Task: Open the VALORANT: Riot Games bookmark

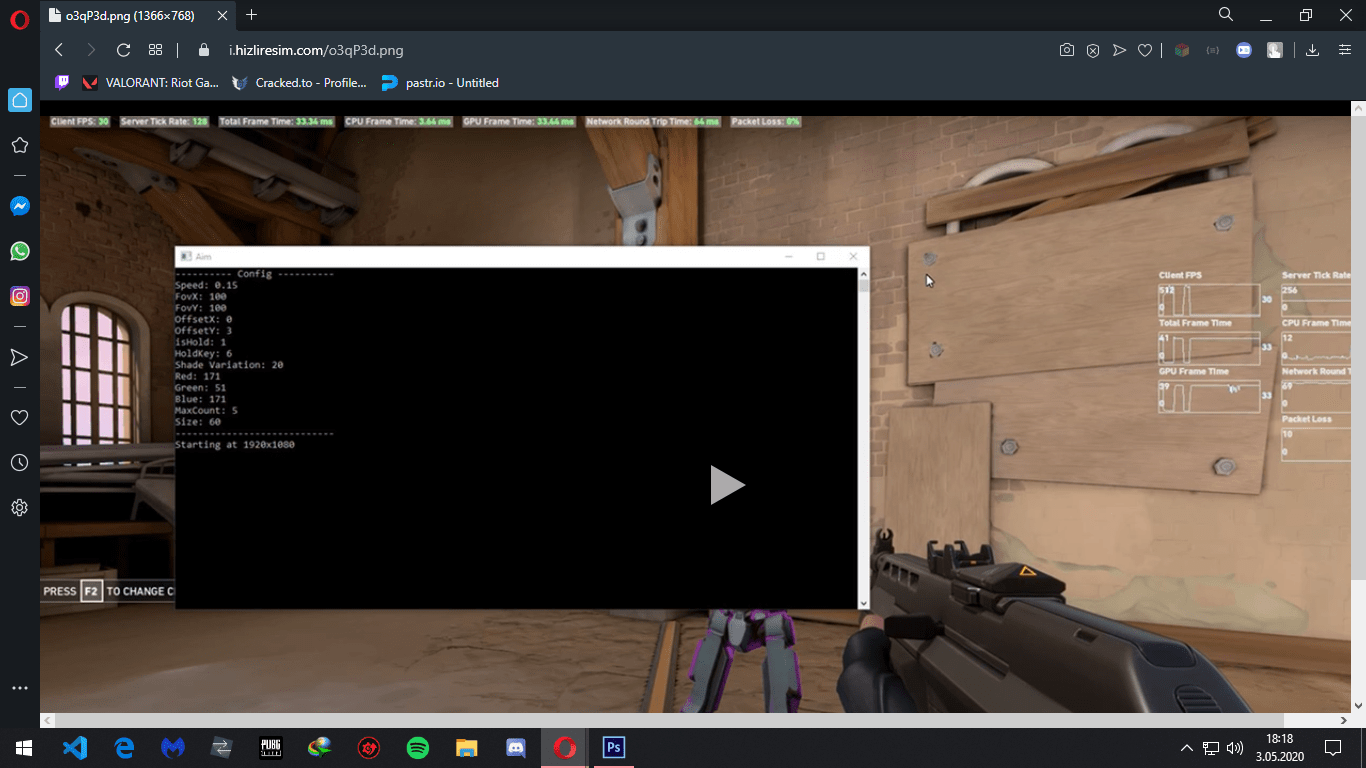Action: coord(150,83)
